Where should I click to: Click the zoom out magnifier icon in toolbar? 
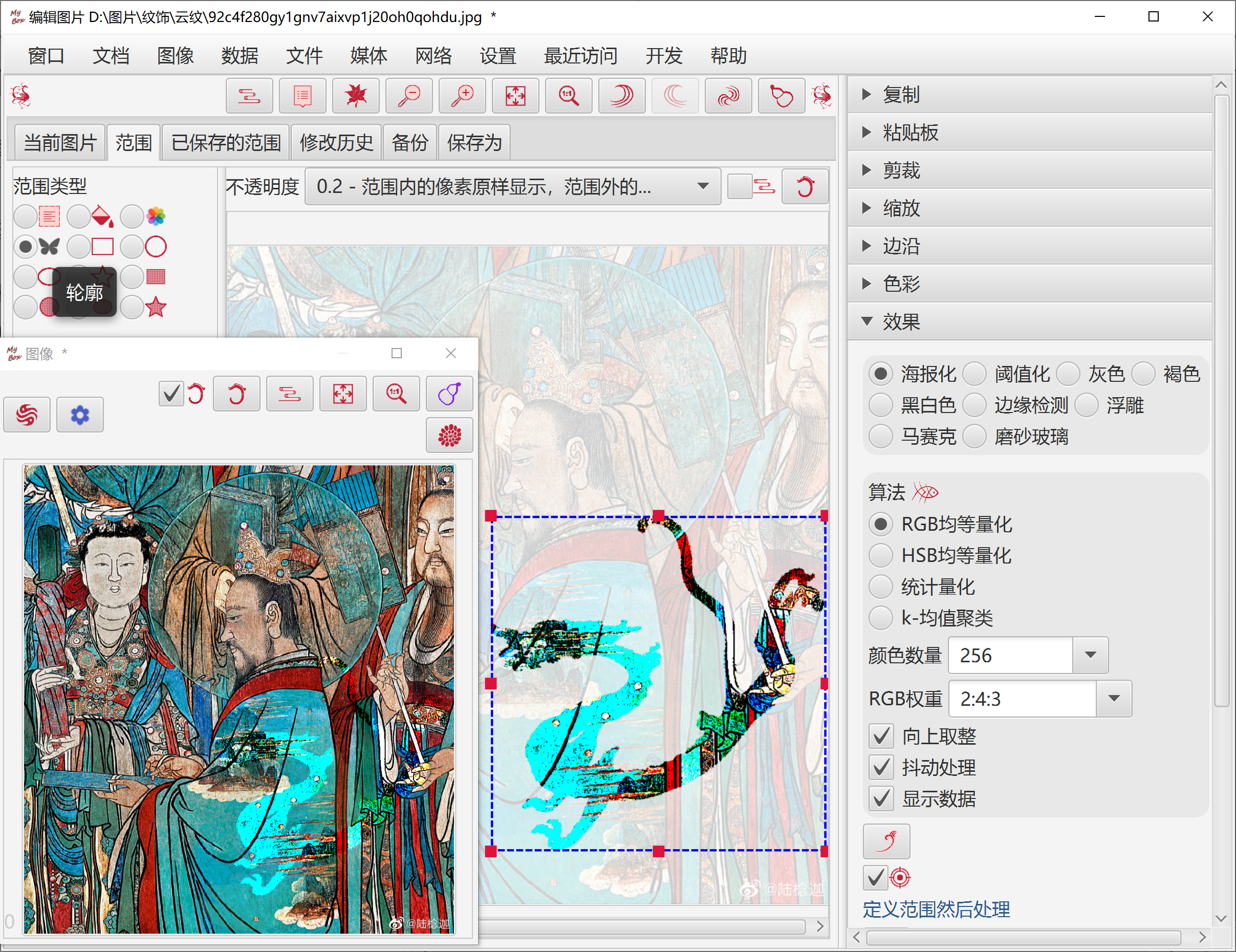[x=409, y=96]
